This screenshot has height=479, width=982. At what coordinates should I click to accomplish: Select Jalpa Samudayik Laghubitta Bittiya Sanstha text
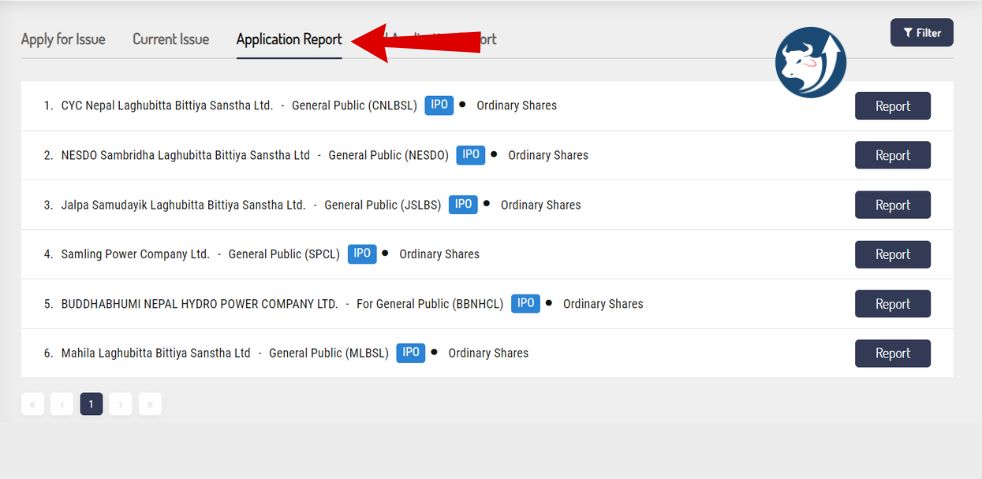coord(183,205)
